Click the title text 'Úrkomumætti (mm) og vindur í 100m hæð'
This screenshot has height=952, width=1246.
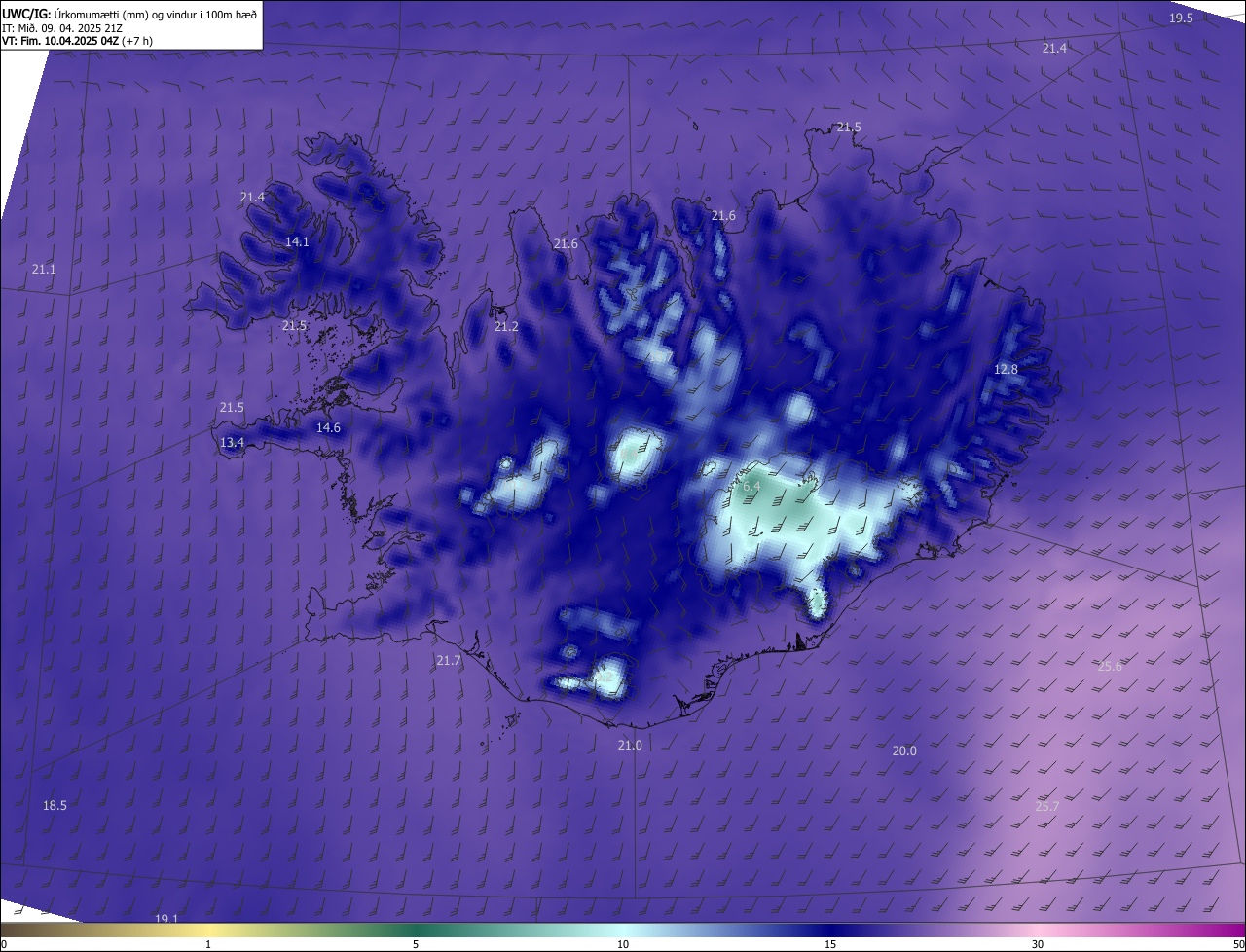coord(155,14)
